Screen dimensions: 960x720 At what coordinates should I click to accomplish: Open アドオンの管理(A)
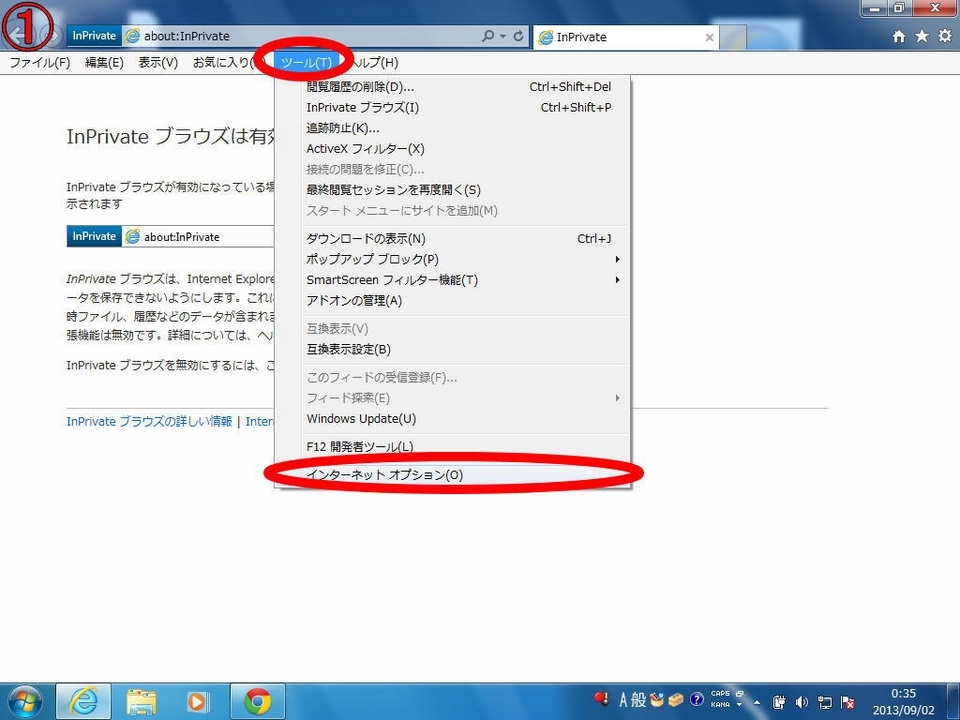coord(452,301)
